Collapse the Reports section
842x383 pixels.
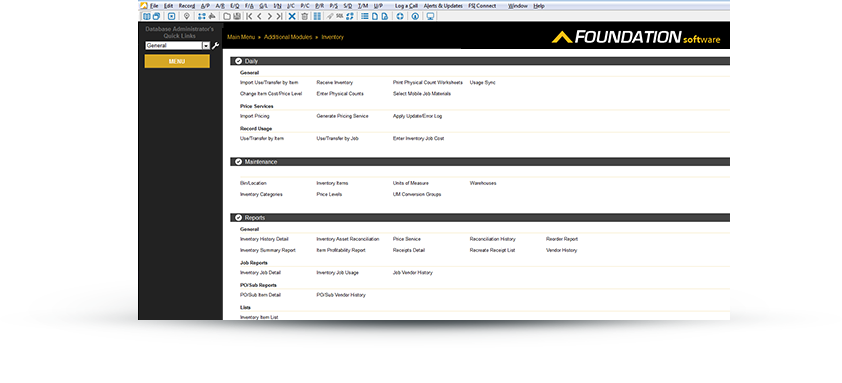[x=238, y=218]
